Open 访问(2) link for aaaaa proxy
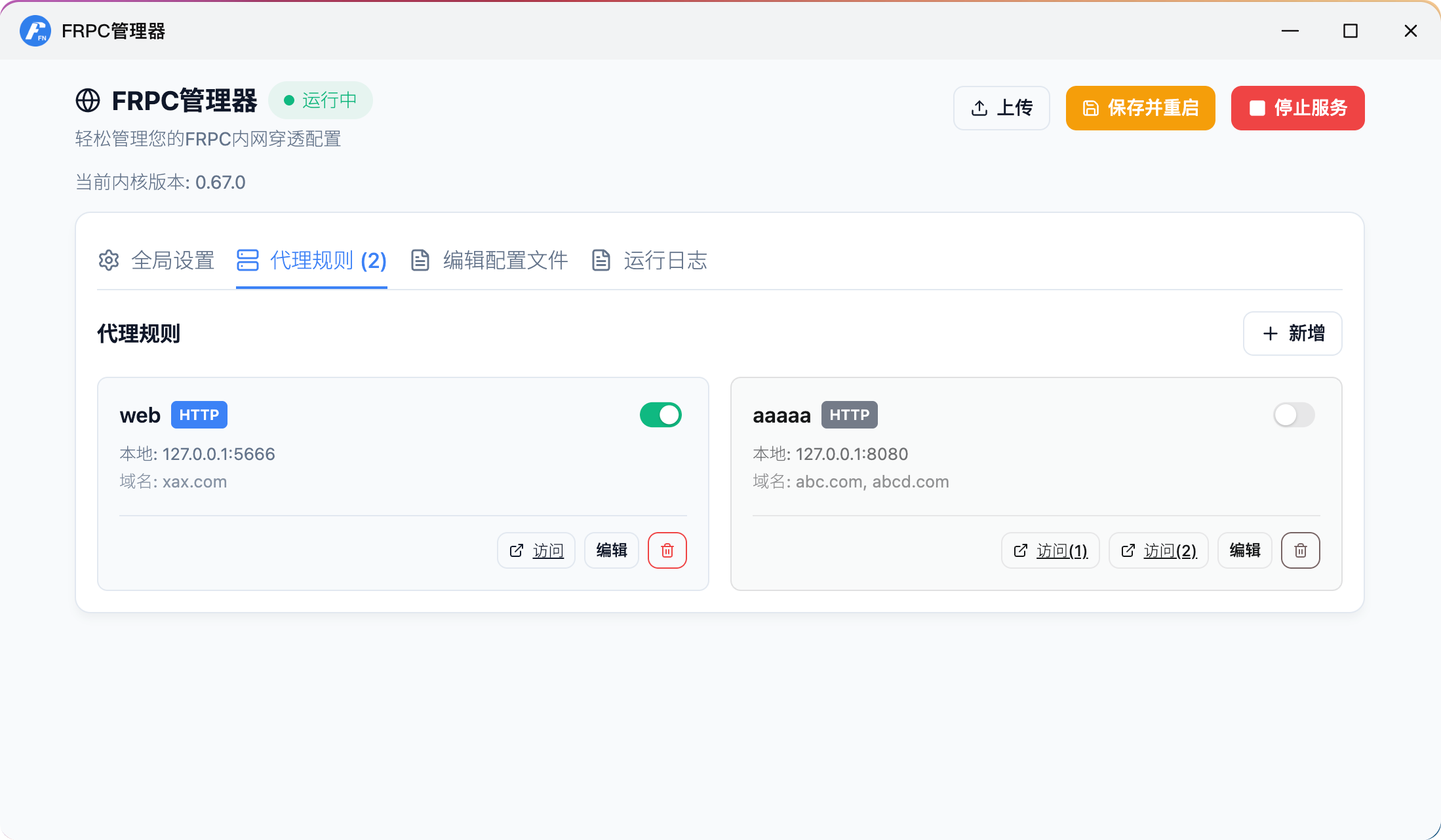This screenshot has width=1441, height=840. (1158, 550)
